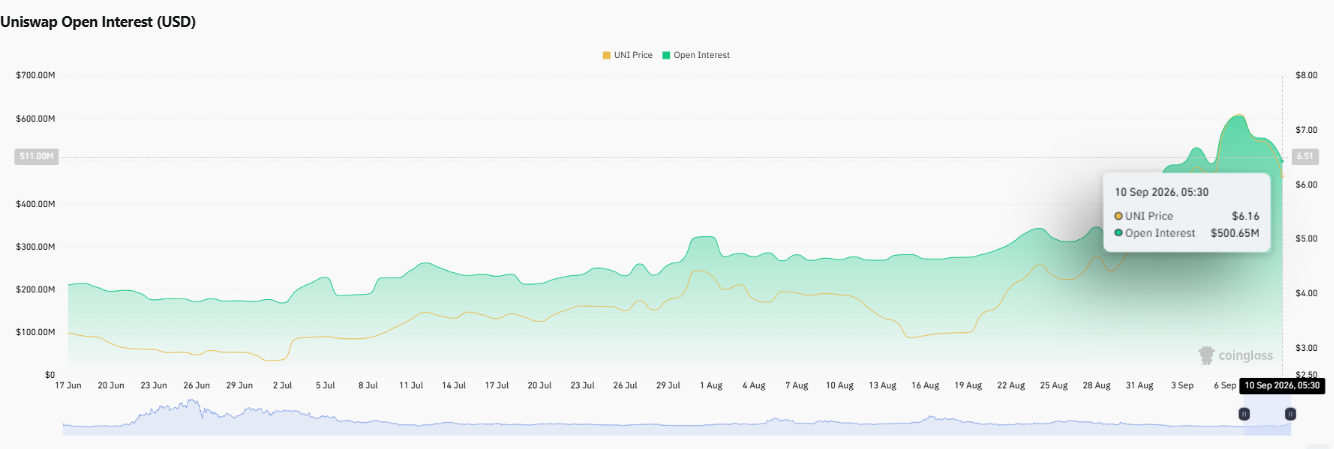Click the 26 Jul date label

coord(626,385)
